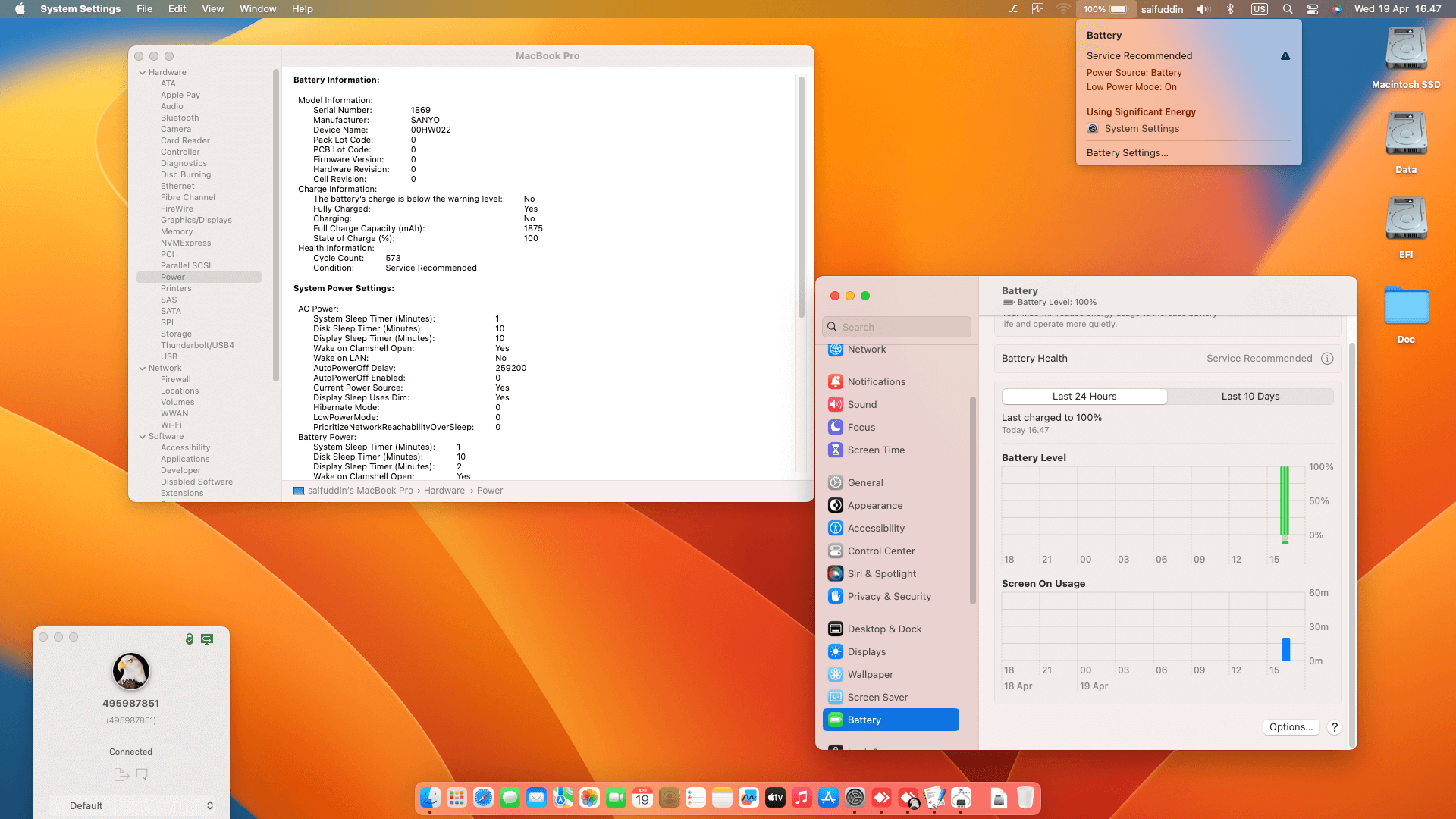Switch to the Last 10 Days tab

click(1250, 396)
